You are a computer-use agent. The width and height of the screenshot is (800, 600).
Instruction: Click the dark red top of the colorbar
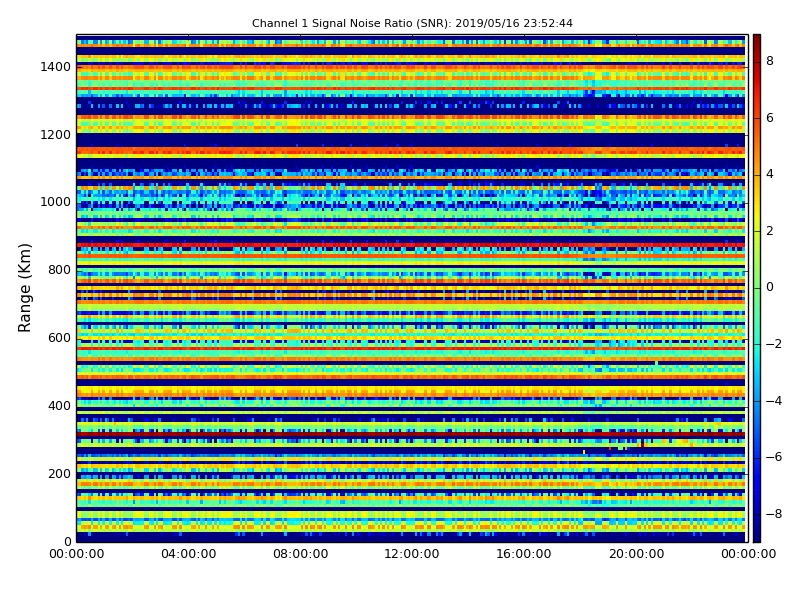tap(757, 41)
